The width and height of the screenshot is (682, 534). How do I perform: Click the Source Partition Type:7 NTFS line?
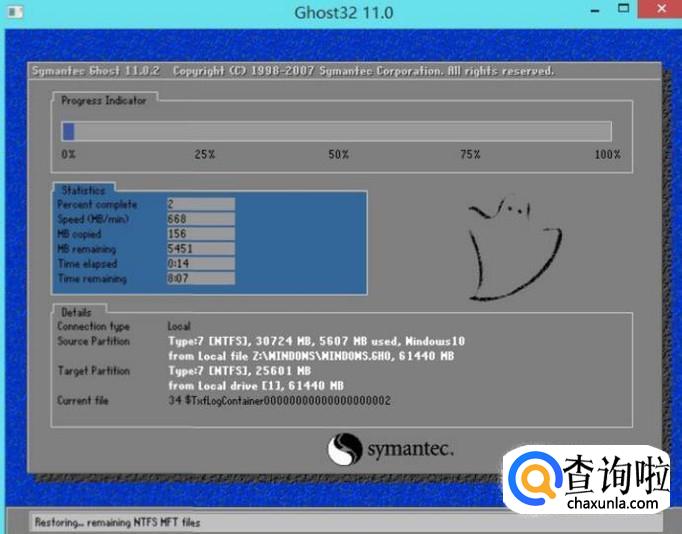pos(317,341)
